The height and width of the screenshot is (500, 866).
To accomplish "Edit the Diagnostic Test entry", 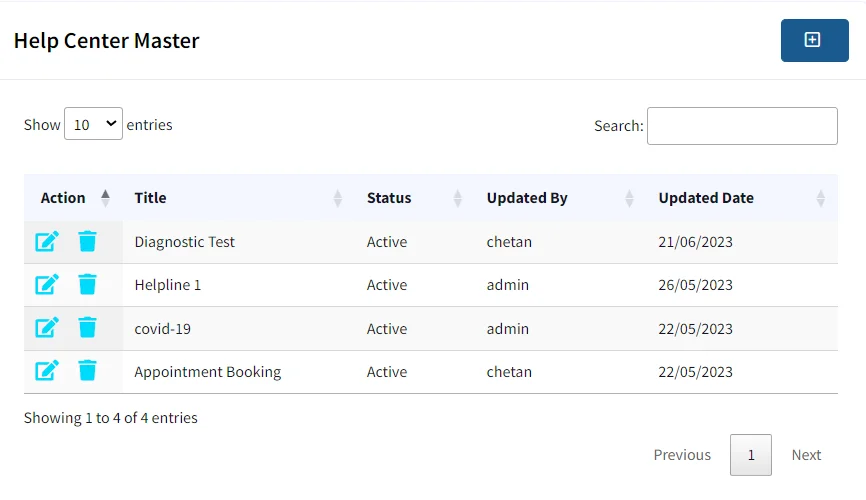I will point(47,241).
